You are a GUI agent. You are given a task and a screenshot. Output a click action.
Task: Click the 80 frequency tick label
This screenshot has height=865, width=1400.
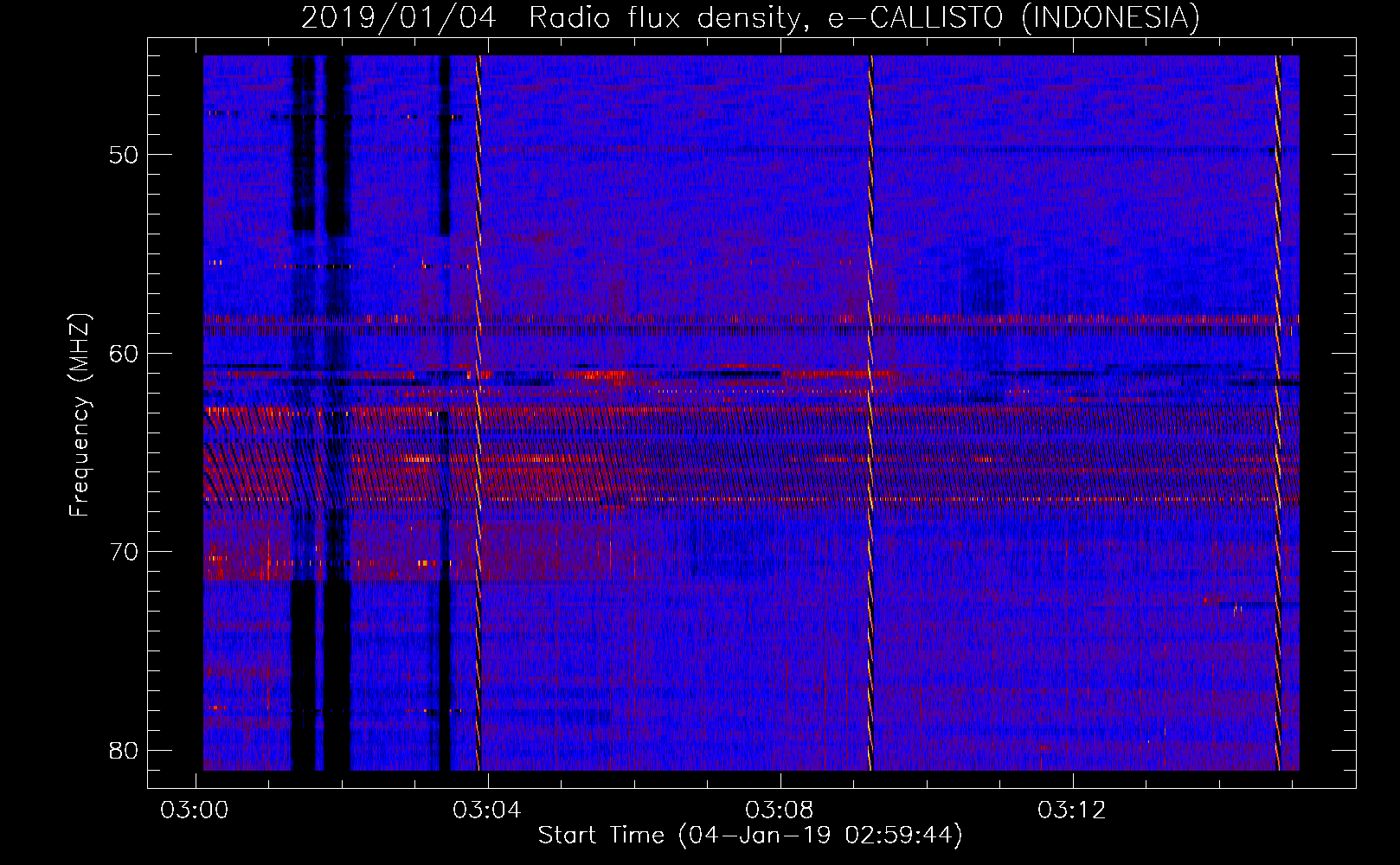pos(124,750)
